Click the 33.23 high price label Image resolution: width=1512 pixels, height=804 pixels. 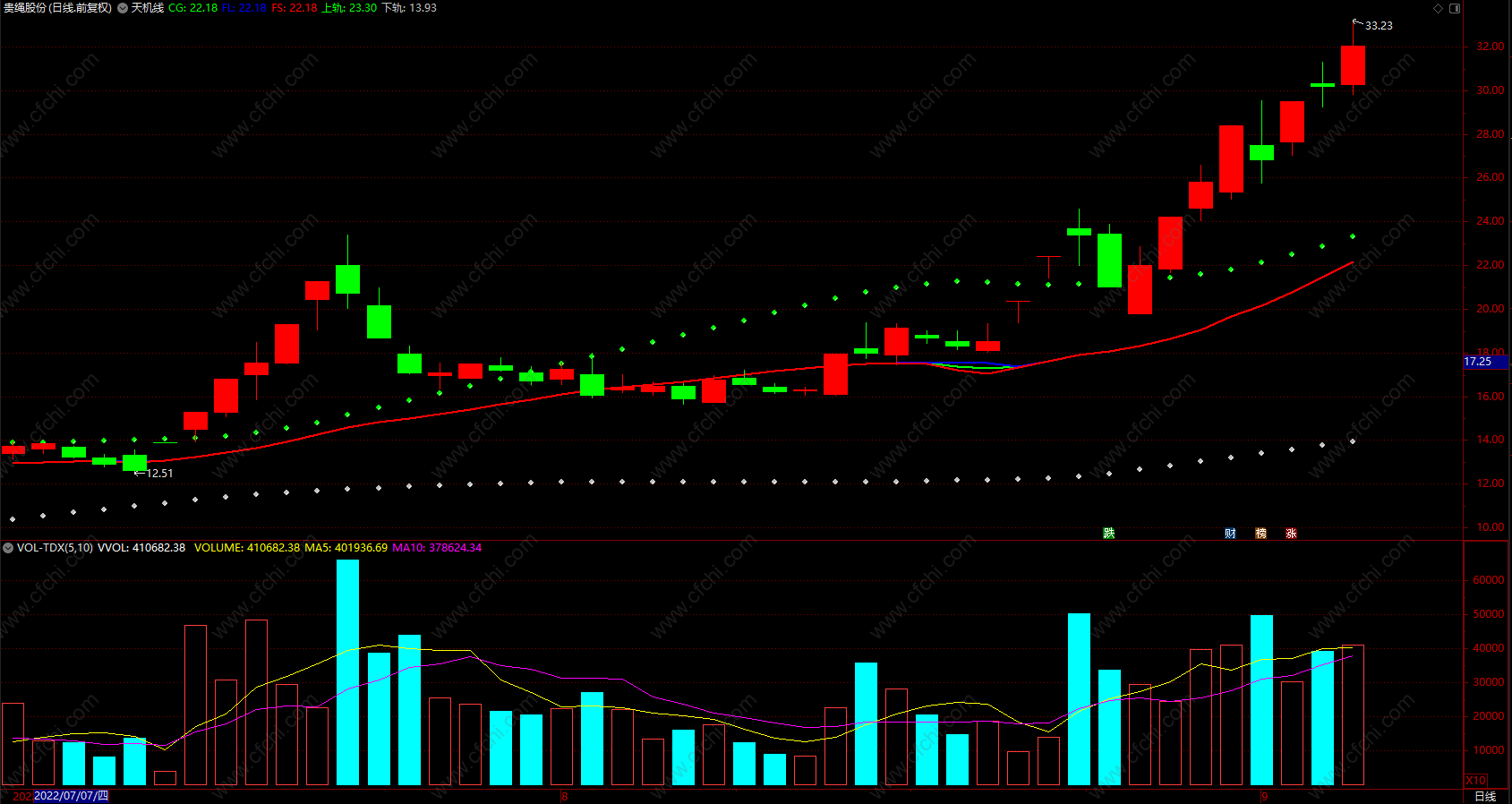(1379, 26)
